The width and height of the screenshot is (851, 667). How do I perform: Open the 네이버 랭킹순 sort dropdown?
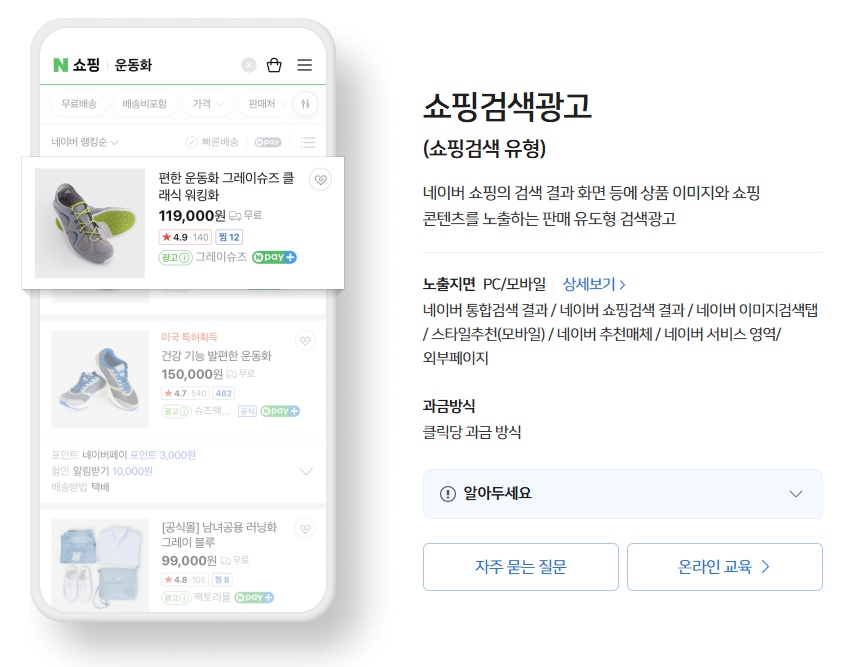85,142
